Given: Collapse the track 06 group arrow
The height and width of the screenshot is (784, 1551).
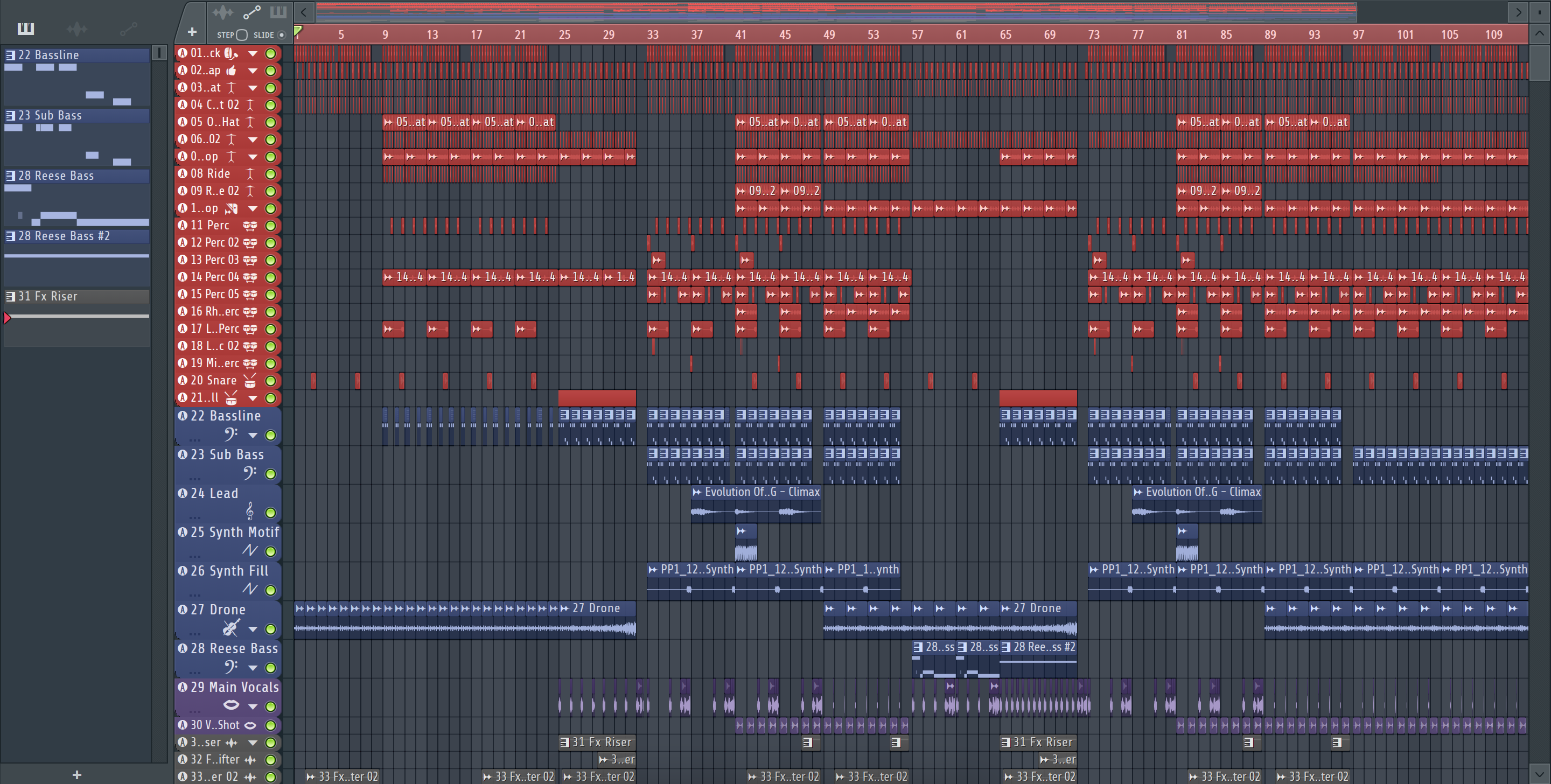Looking at the screenshot, I should click(253, 139).
